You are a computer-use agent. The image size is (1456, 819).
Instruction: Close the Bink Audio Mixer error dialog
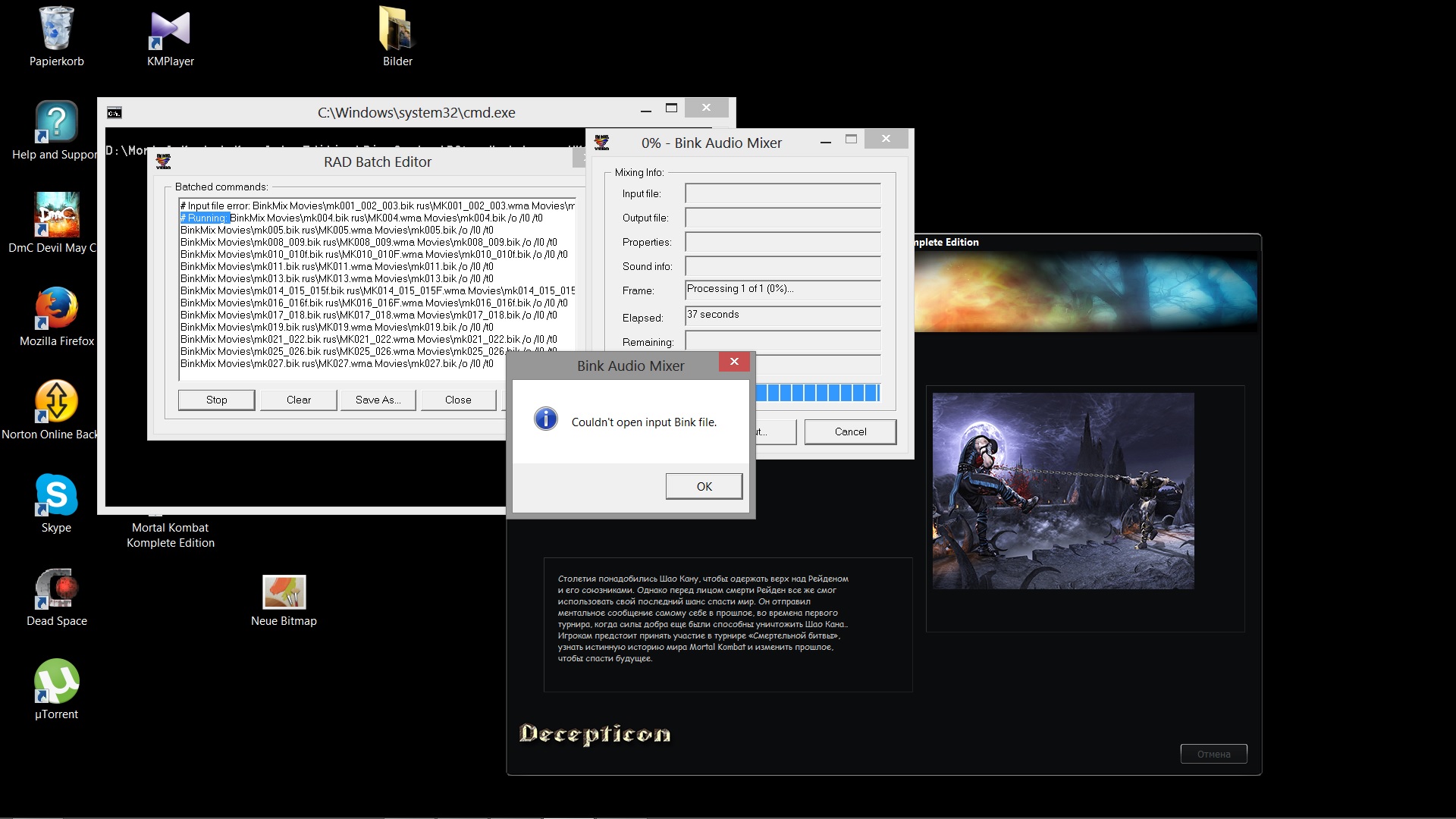[734, 362]
